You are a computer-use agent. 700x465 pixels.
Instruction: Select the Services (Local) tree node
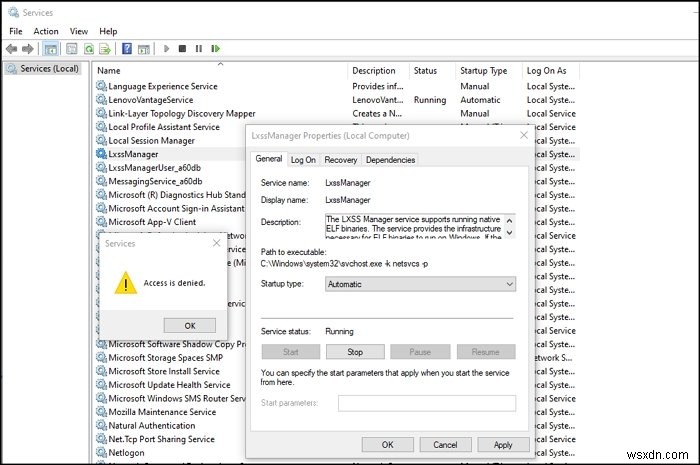point(43,69)
